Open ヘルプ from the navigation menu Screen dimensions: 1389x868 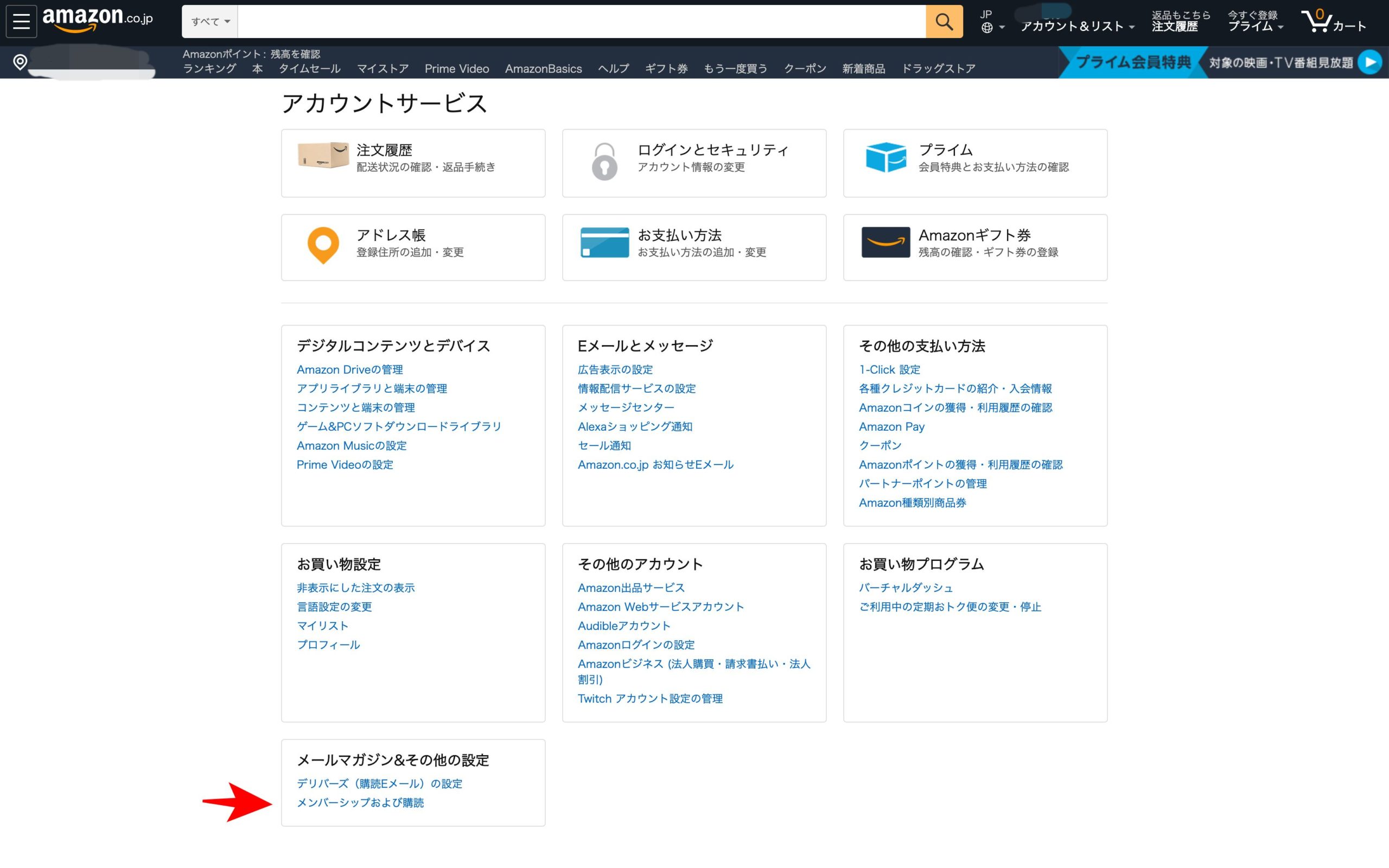613,68
